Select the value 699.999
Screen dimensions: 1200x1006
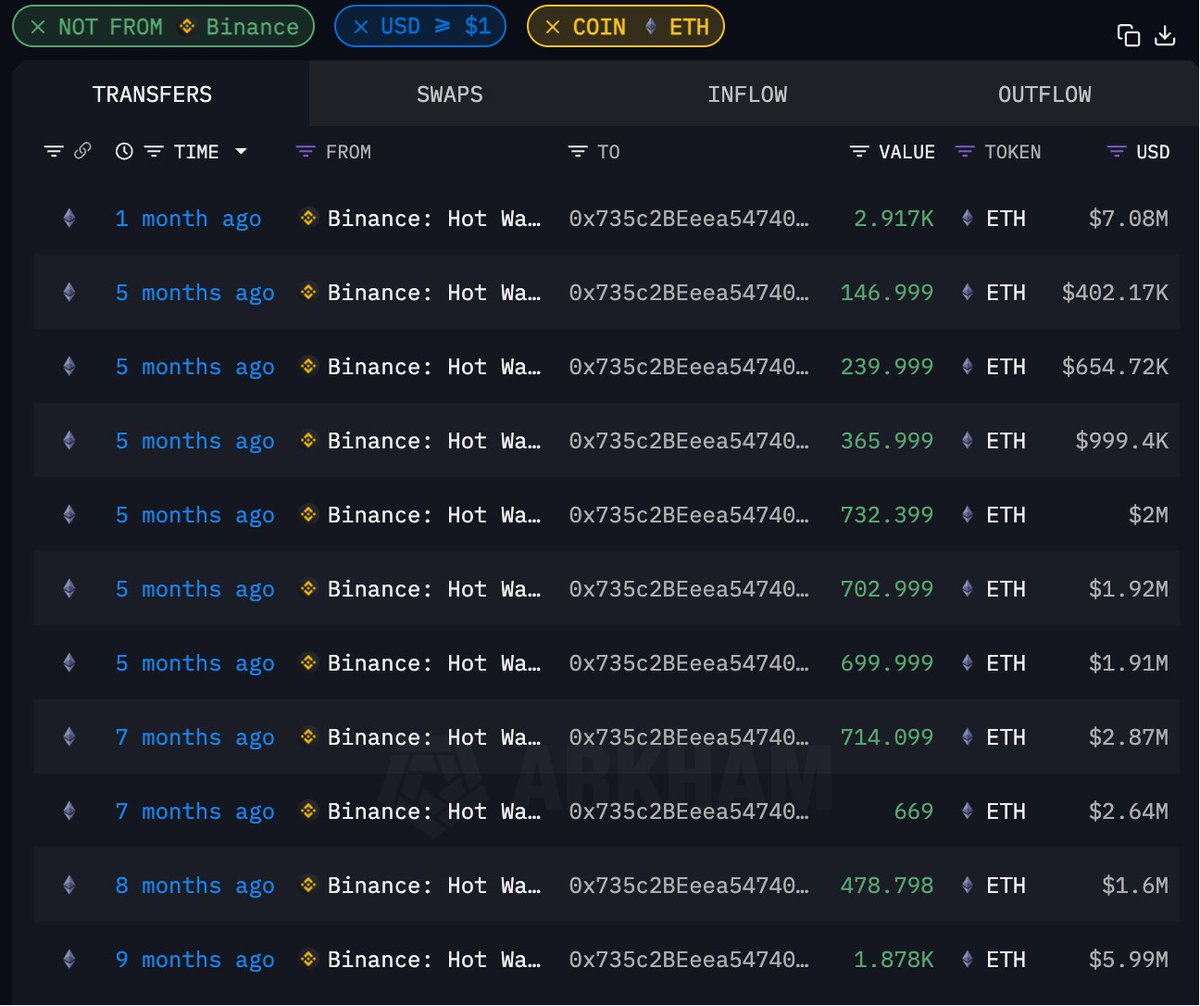click(x=887, y=662)
